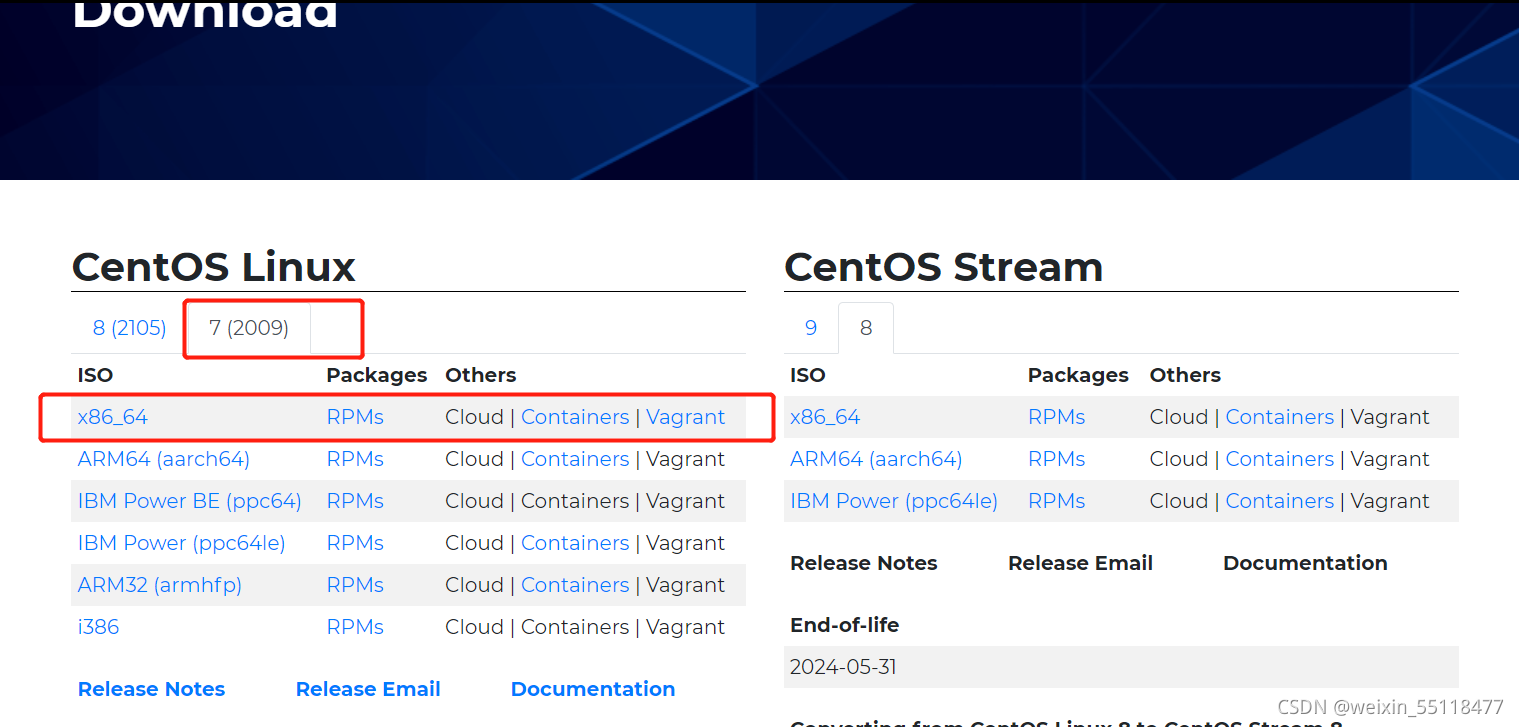Image resolution: width=1519 pixels, height=727 pixels.
Task: Click the 2024-05-31 end-of-life date
Action: (843, 667)
